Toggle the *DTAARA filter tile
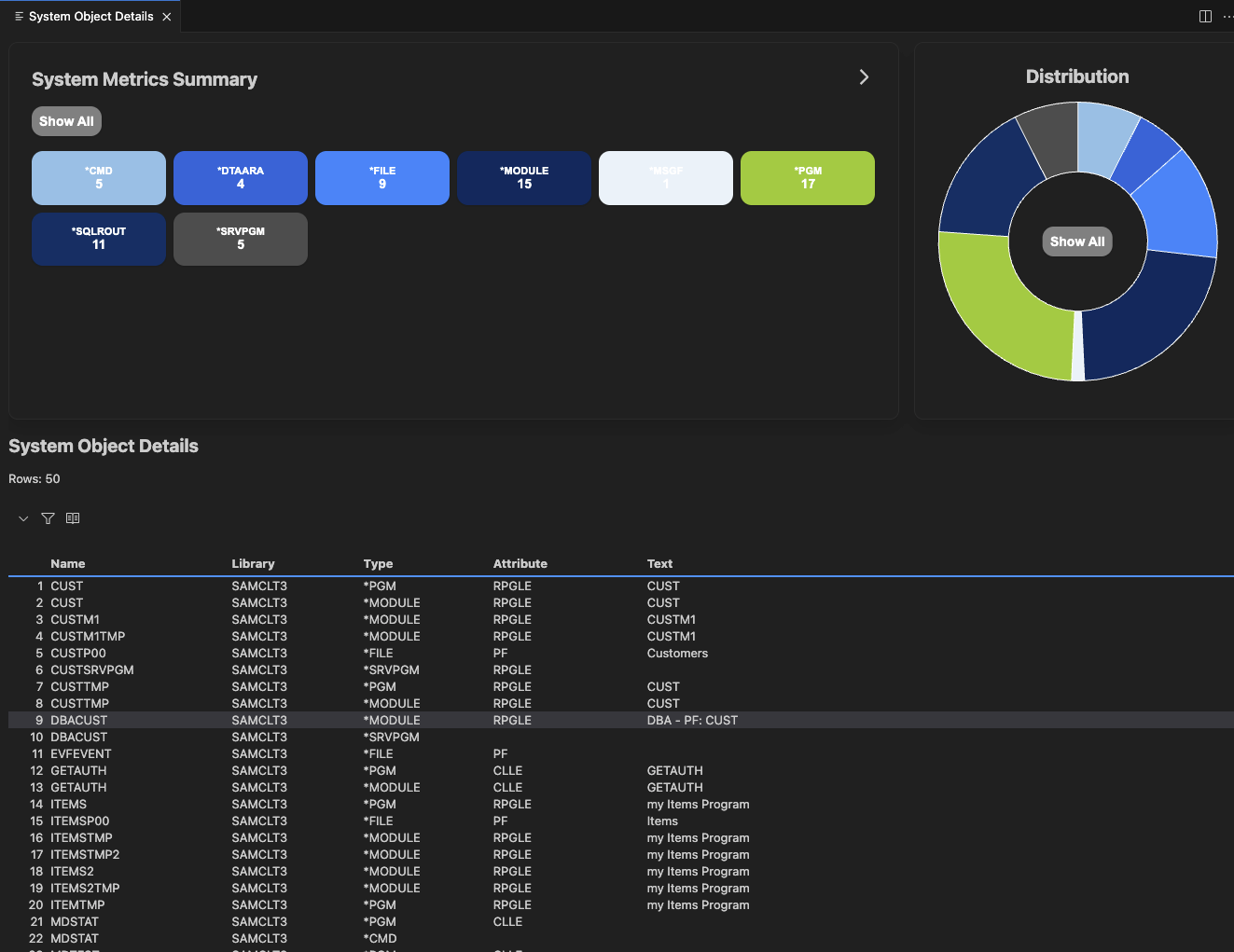The width and height of the screenshot is (1234, 952). pyautogui.click(x=241, y=178)
